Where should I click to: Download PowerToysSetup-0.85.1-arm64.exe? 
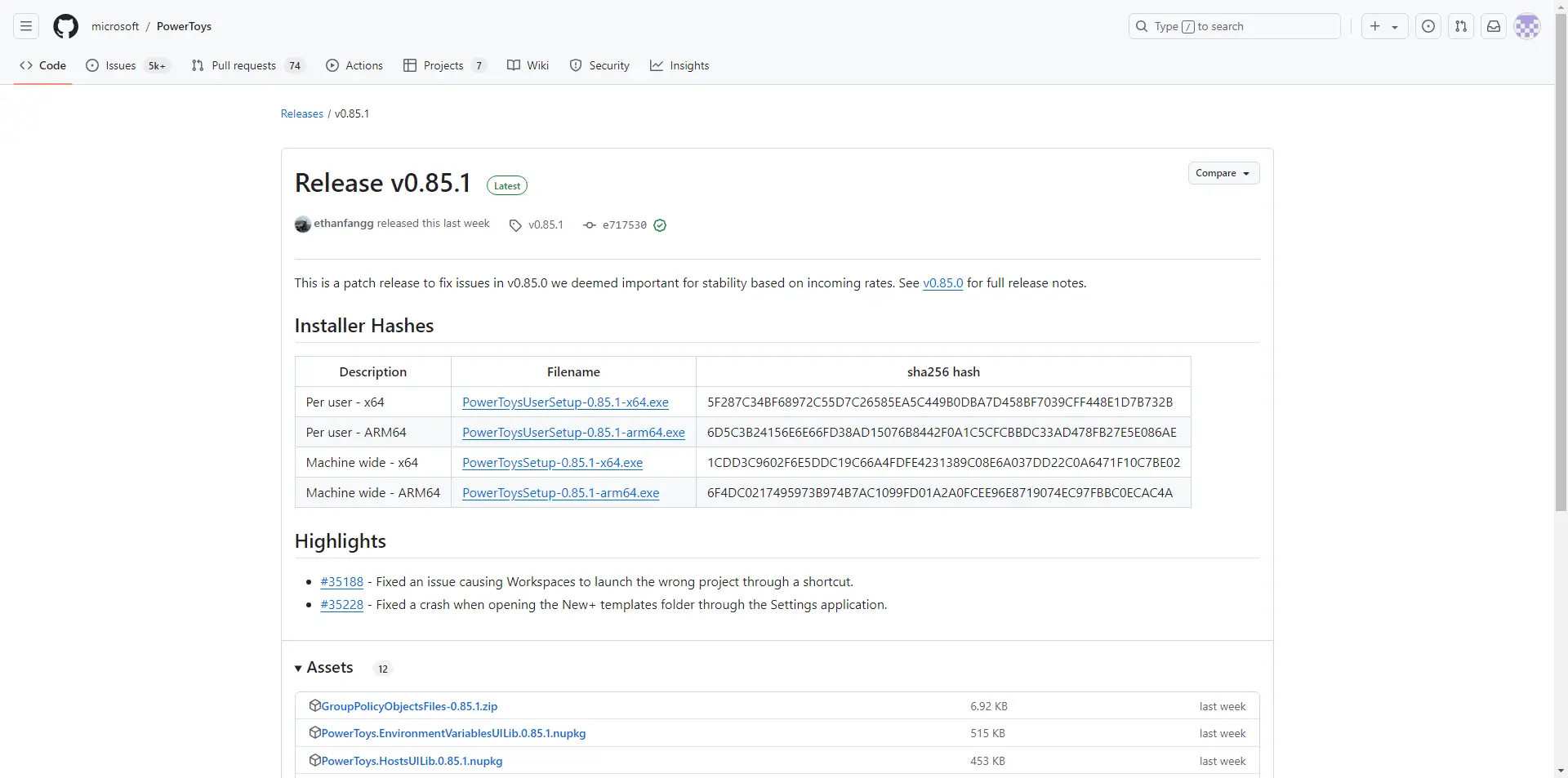coord(560,492)
